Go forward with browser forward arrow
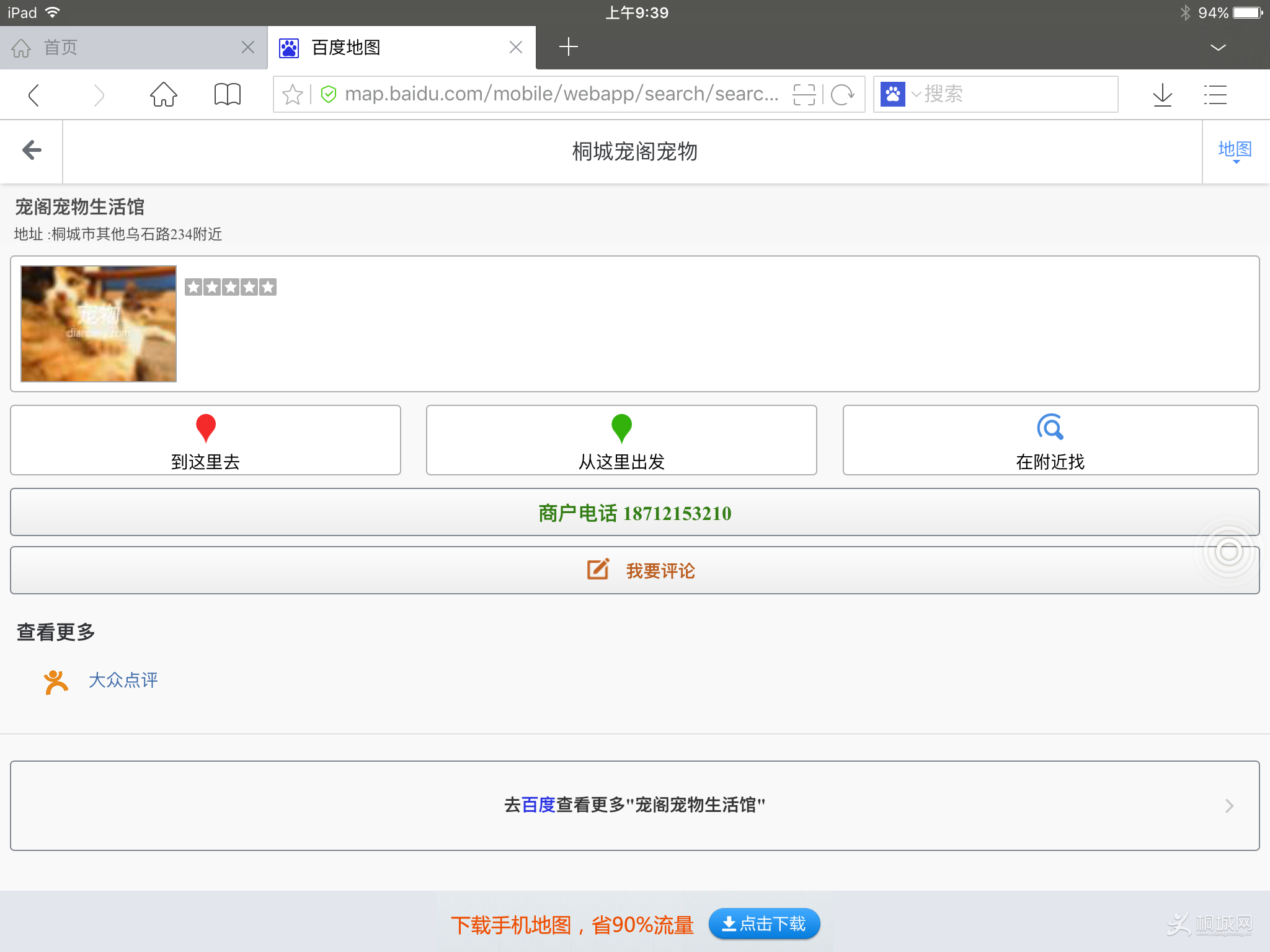Viewport: 1270px width, 952px height. (x=99, y=95)
